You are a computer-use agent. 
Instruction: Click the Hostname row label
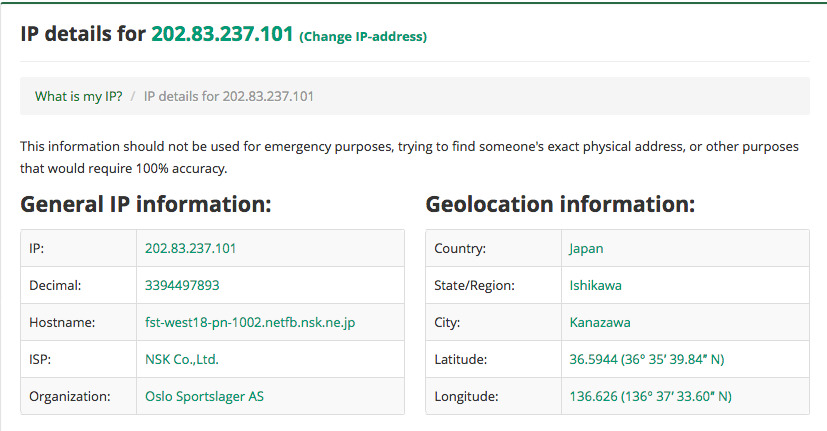[x=62, y=322]
